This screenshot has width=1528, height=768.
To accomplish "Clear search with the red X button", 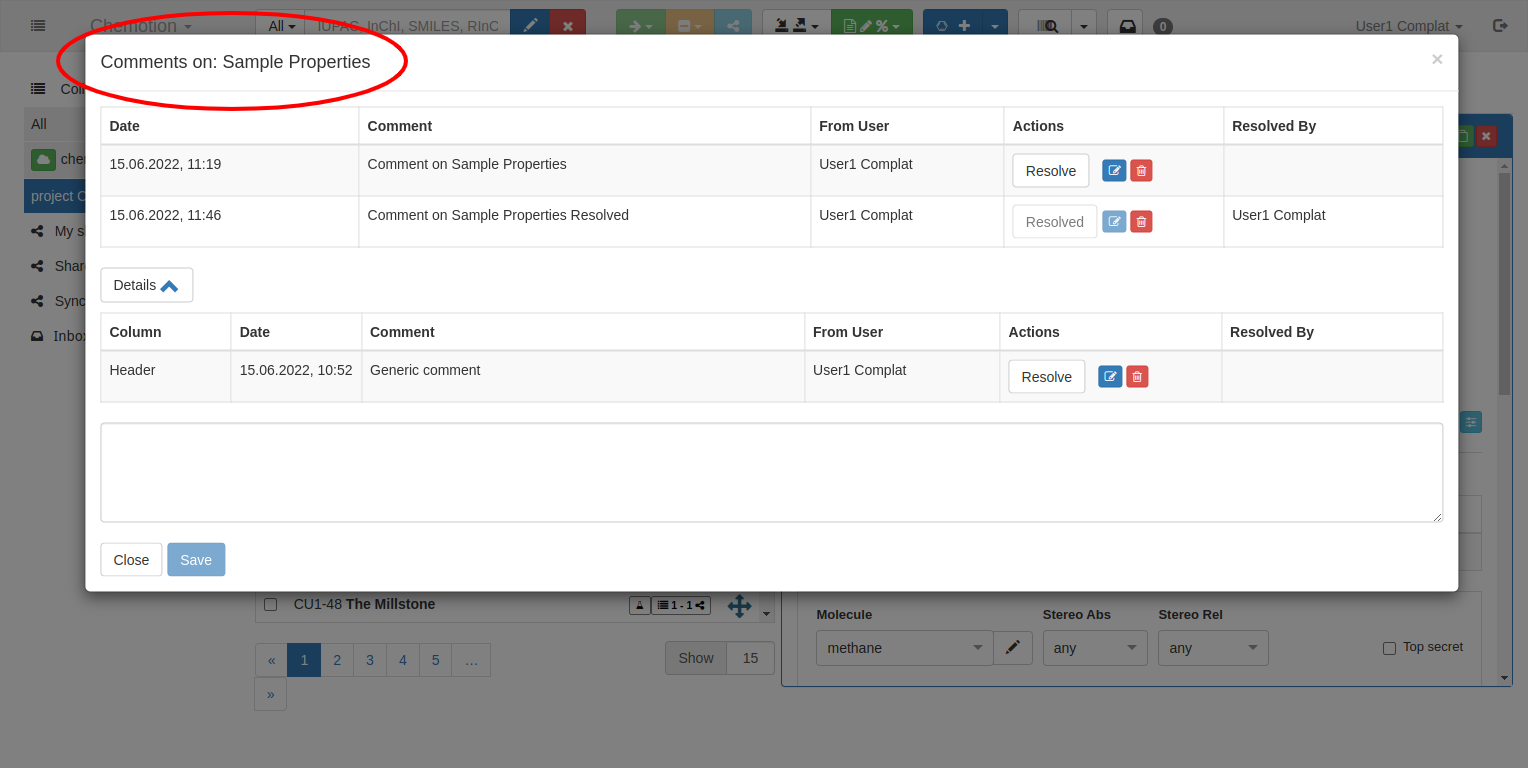I will tap(568, 26).
